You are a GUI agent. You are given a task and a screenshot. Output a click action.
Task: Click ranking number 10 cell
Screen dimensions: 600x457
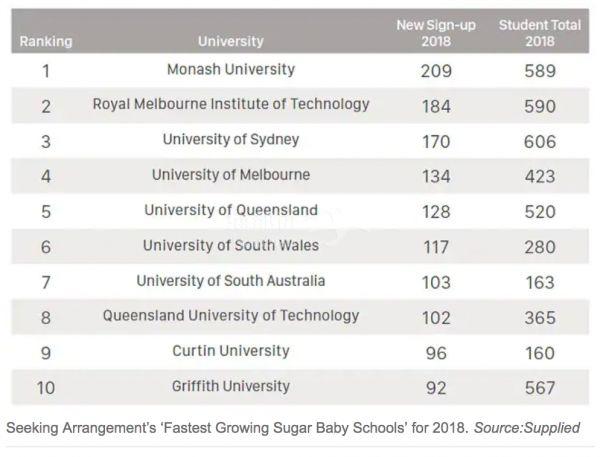46,388
